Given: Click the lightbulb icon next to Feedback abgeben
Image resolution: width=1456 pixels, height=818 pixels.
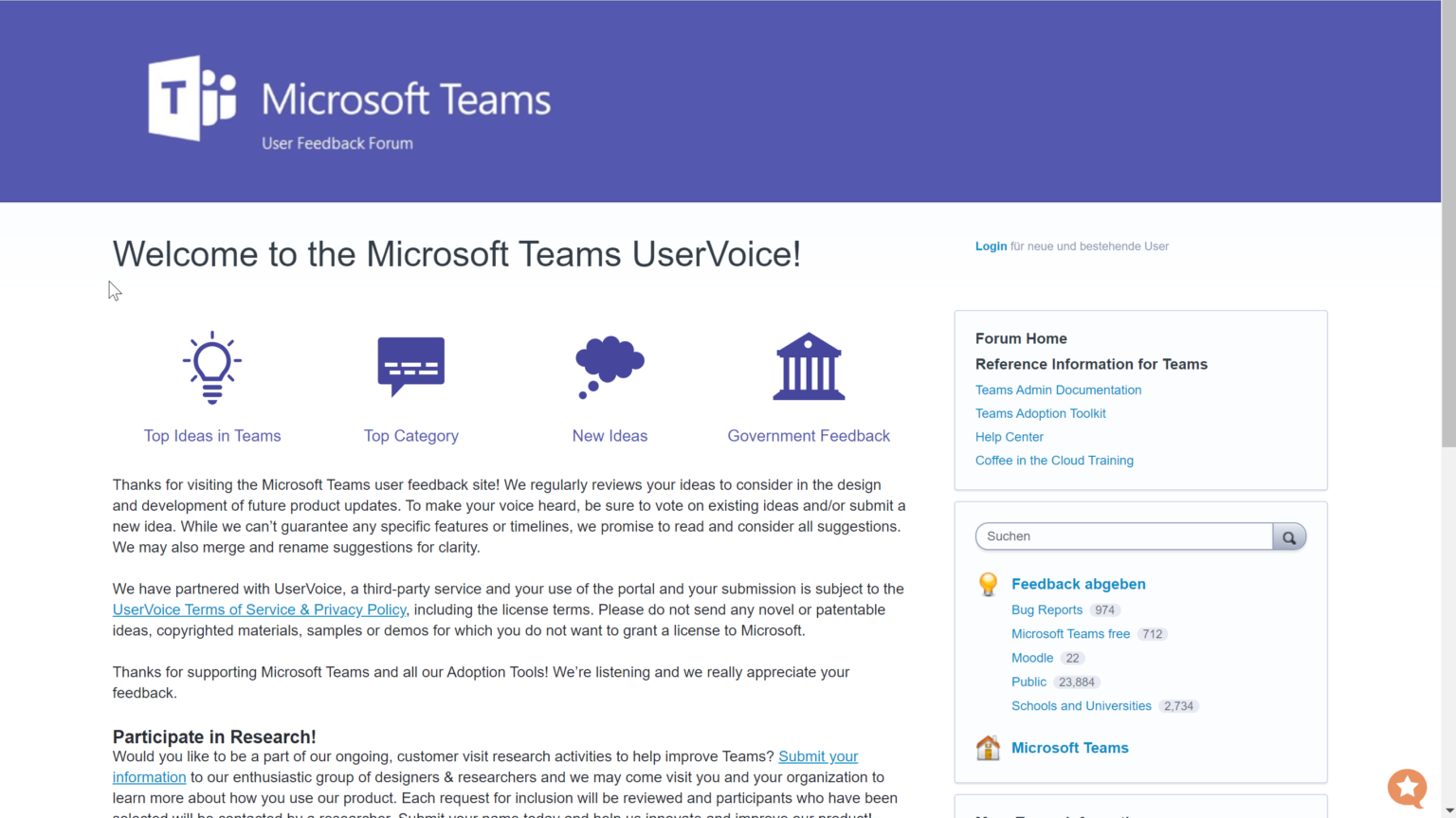Looking at the screenshot, I should point(988,584).
